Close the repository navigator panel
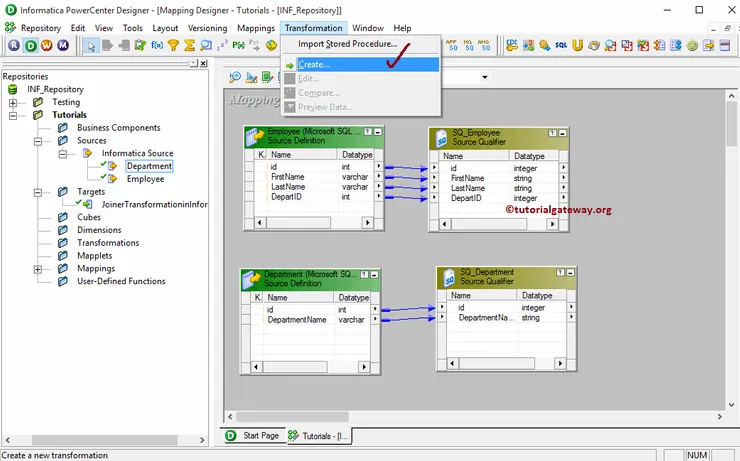This screenshot has height=461, width=740. (203, 63)
